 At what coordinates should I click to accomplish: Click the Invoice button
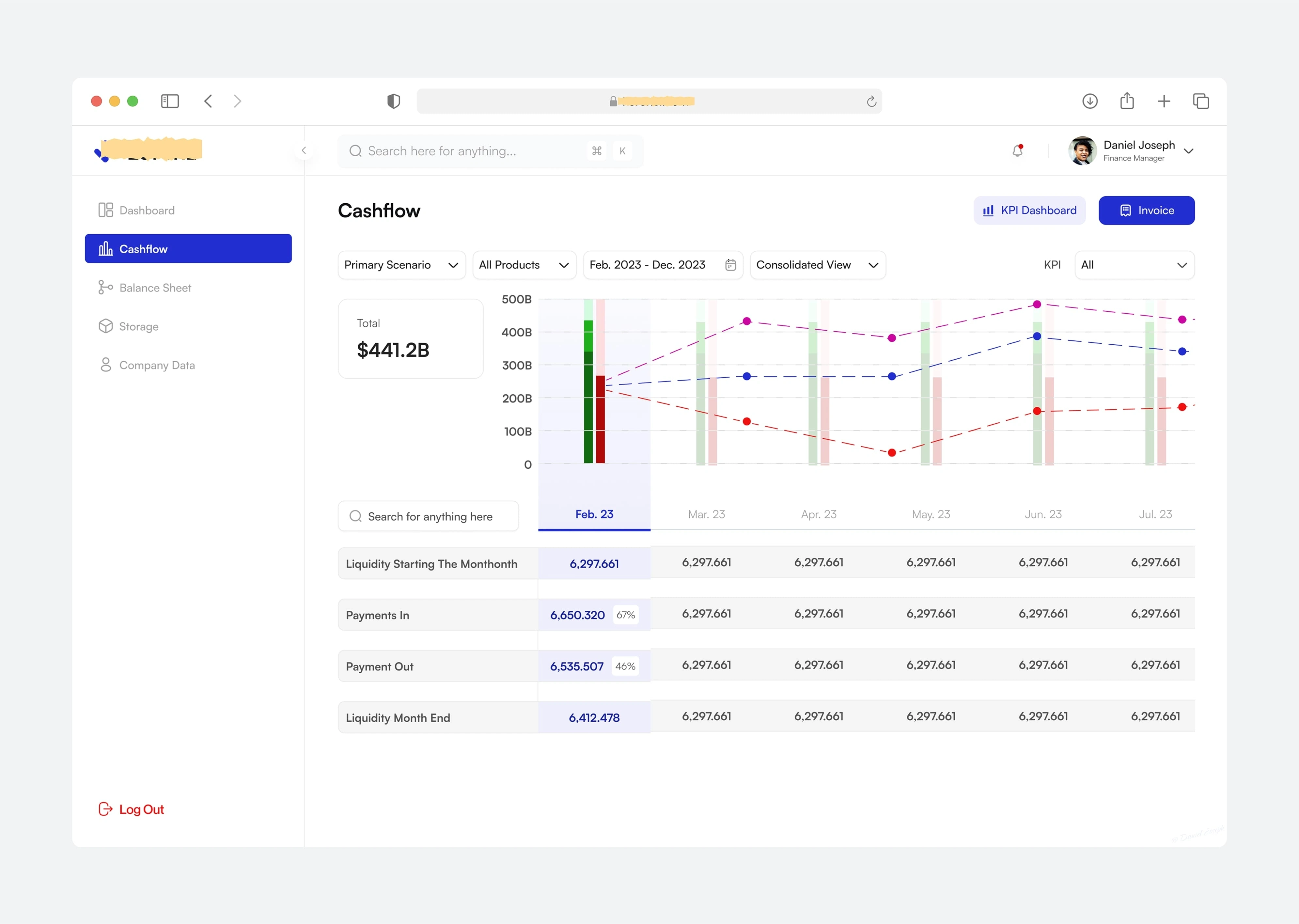pyautogui.click(x=1146, y=211)
